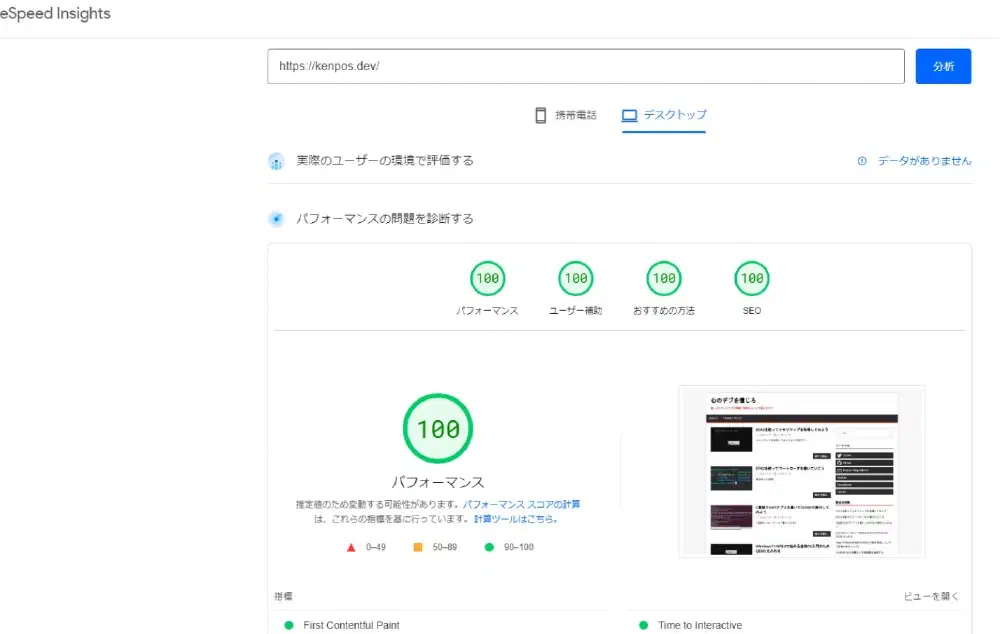1000x634 pixels.
Task: Click パフォーマンスの問題を診断する heading
Action: [x=385, y=219]
